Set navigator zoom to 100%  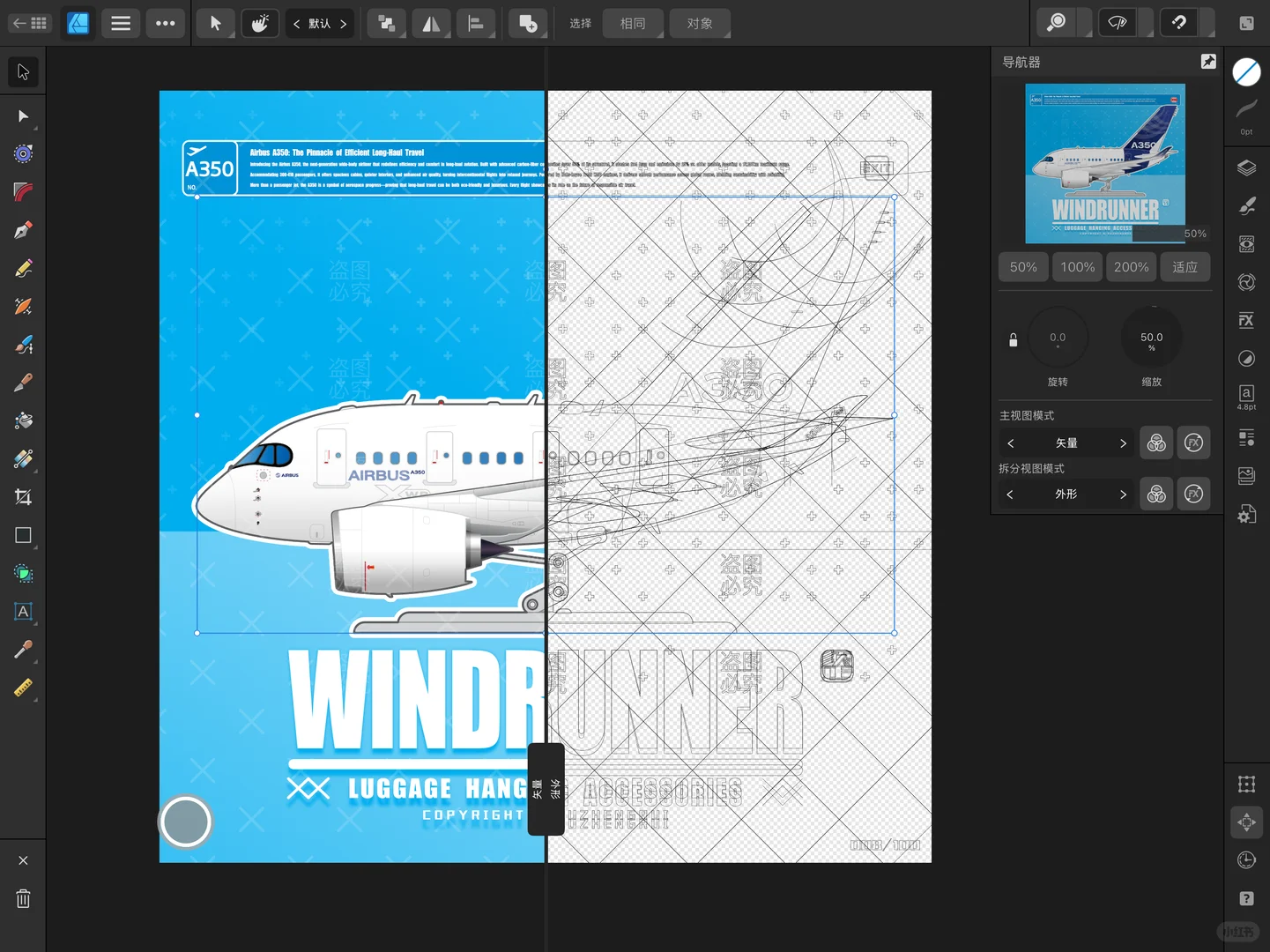pyautogui.click(x=1077, y=267)
